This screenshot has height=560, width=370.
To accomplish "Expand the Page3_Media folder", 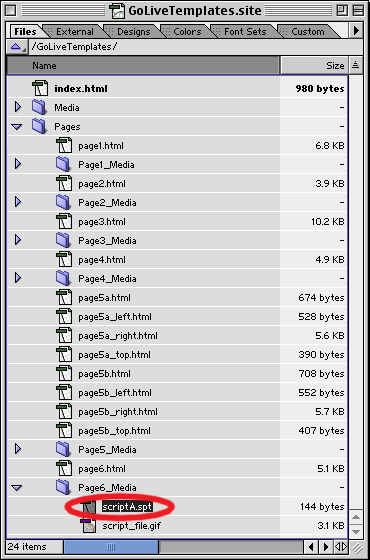I will 18,240.
